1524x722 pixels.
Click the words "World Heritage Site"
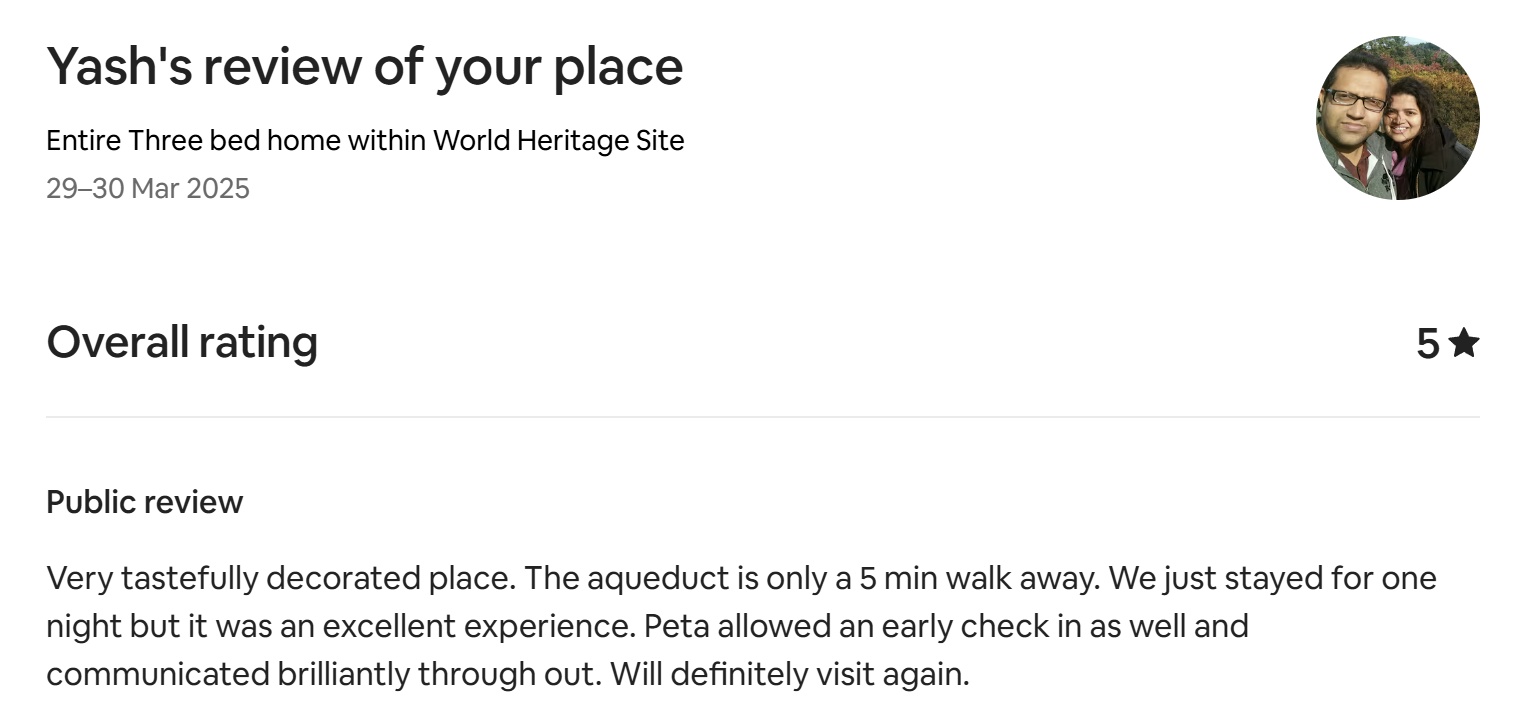[558, 141]
